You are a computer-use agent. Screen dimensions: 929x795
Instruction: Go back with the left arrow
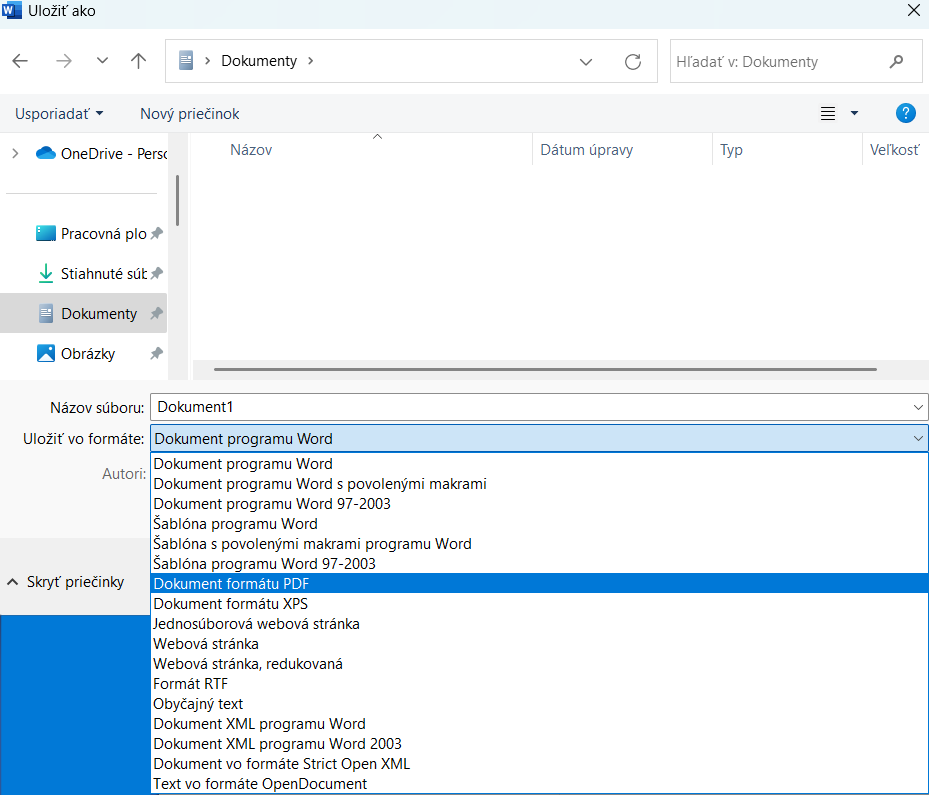[20, 61]
